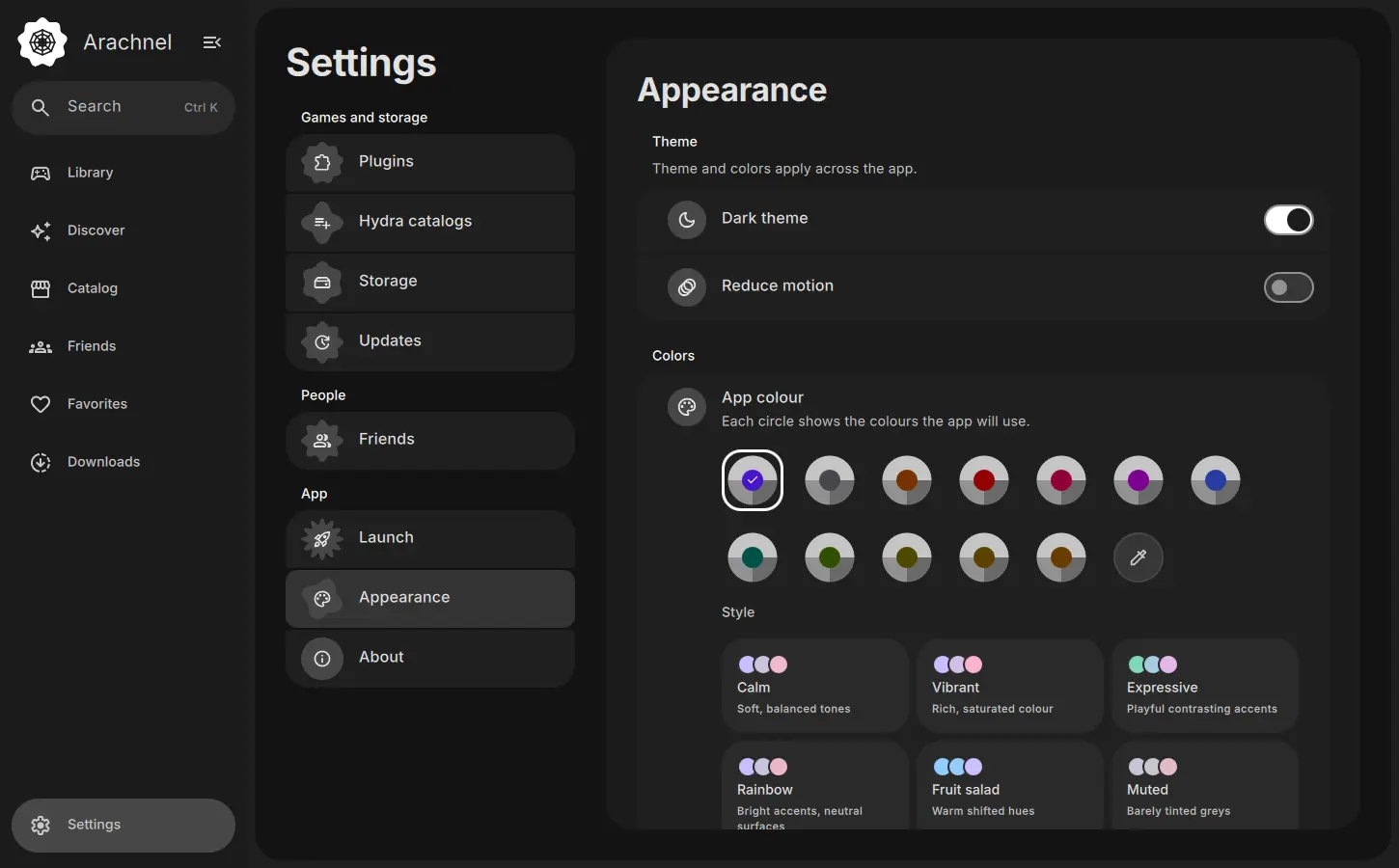
Task: Click the Launch rocket icon
Action: tap(322, 538)
